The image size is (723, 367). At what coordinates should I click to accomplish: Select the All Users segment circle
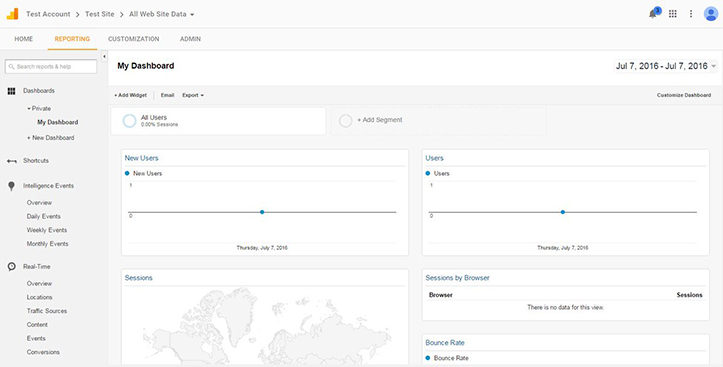point(130,121)
